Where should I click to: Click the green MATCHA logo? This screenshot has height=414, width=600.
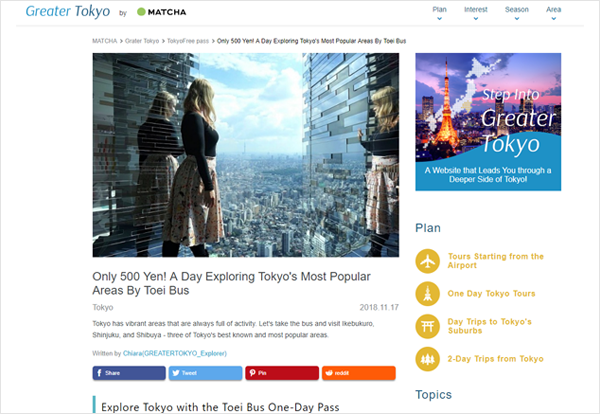(161, 12)
